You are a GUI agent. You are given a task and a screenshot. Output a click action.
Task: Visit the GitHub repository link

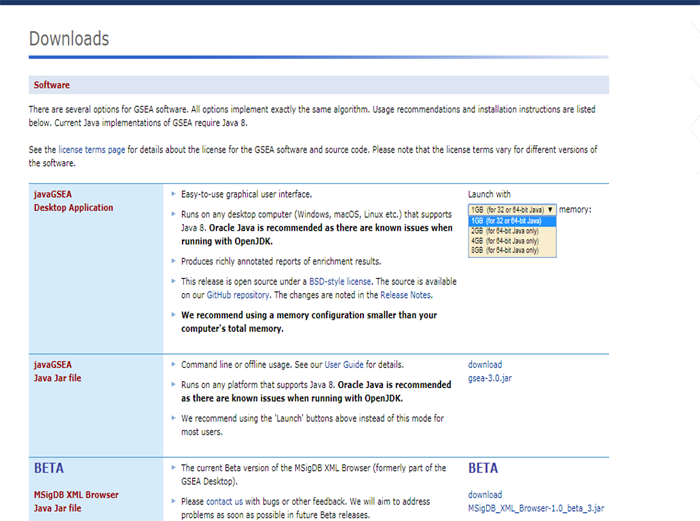pos(238,295)
